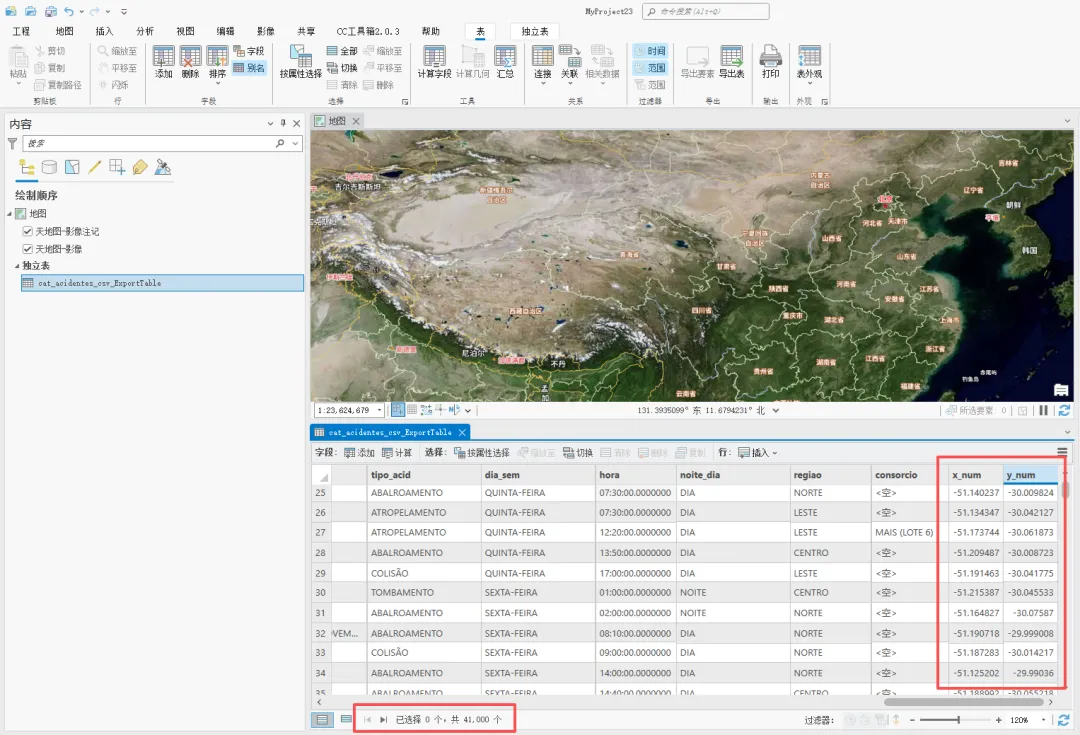Open the map scale dropdown 1:23,624,679
This screenshot has height=735, width=1080.
click(380, 410)
